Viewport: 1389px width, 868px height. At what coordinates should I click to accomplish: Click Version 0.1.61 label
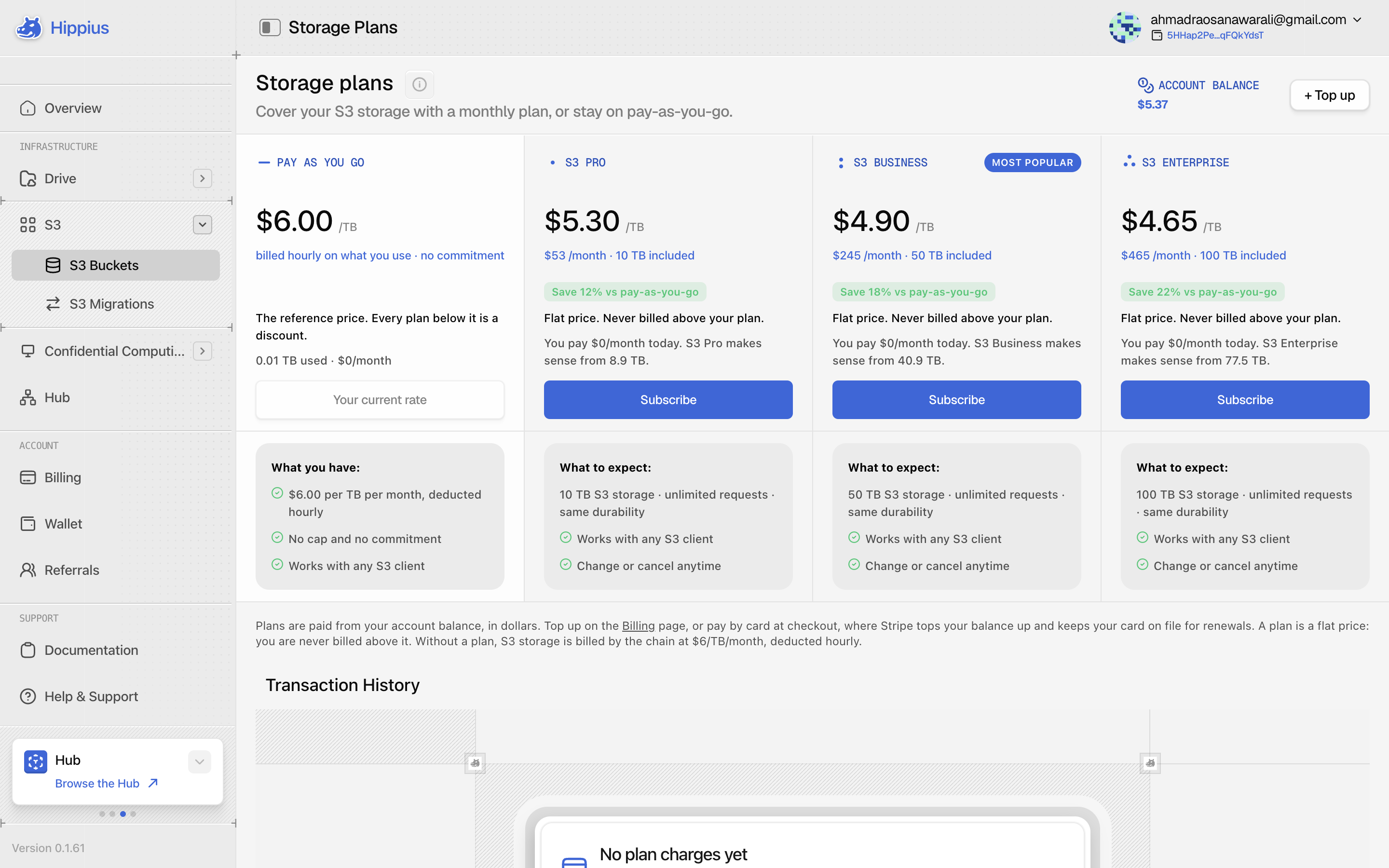coord(48,848)
